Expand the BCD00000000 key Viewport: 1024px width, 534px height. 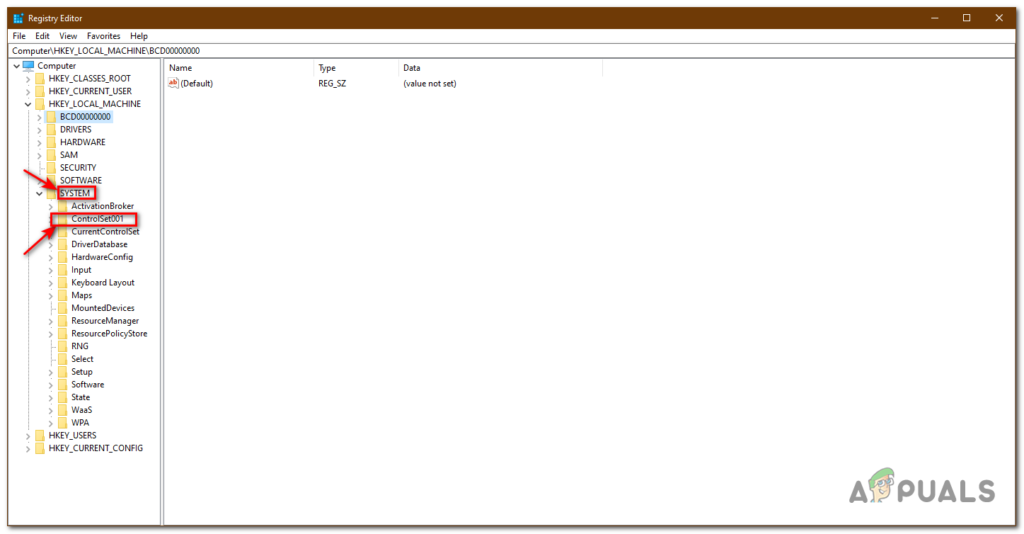point(39,117)
